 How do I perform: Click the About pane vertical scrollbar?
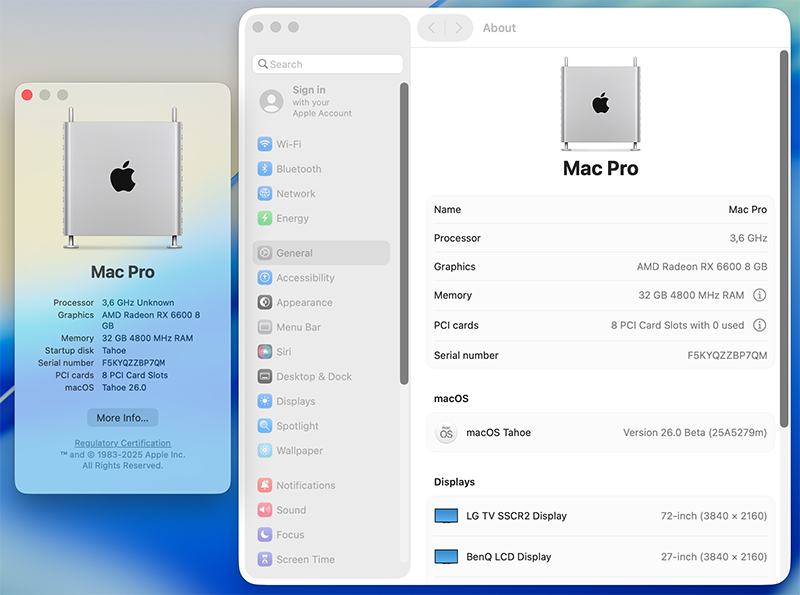point(784,239)
